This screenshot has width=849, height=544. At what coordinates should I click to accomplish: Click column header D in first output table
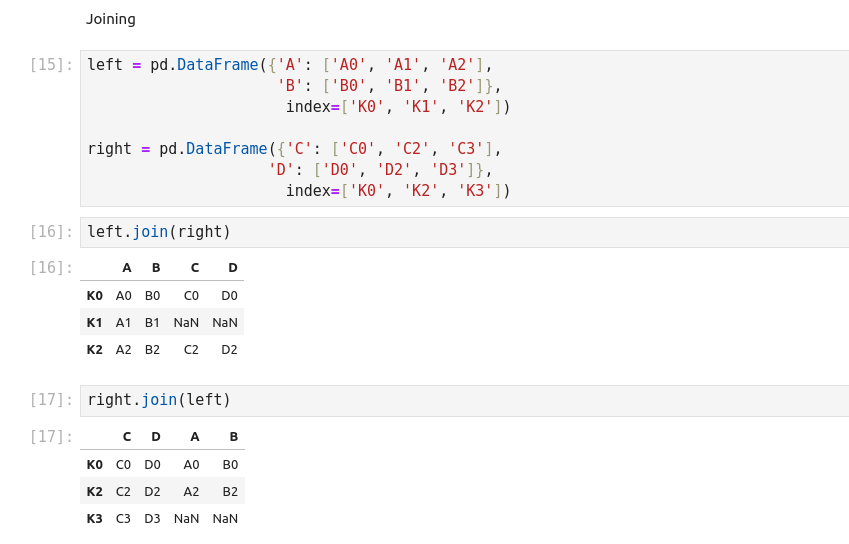click(x=232, y=268)
